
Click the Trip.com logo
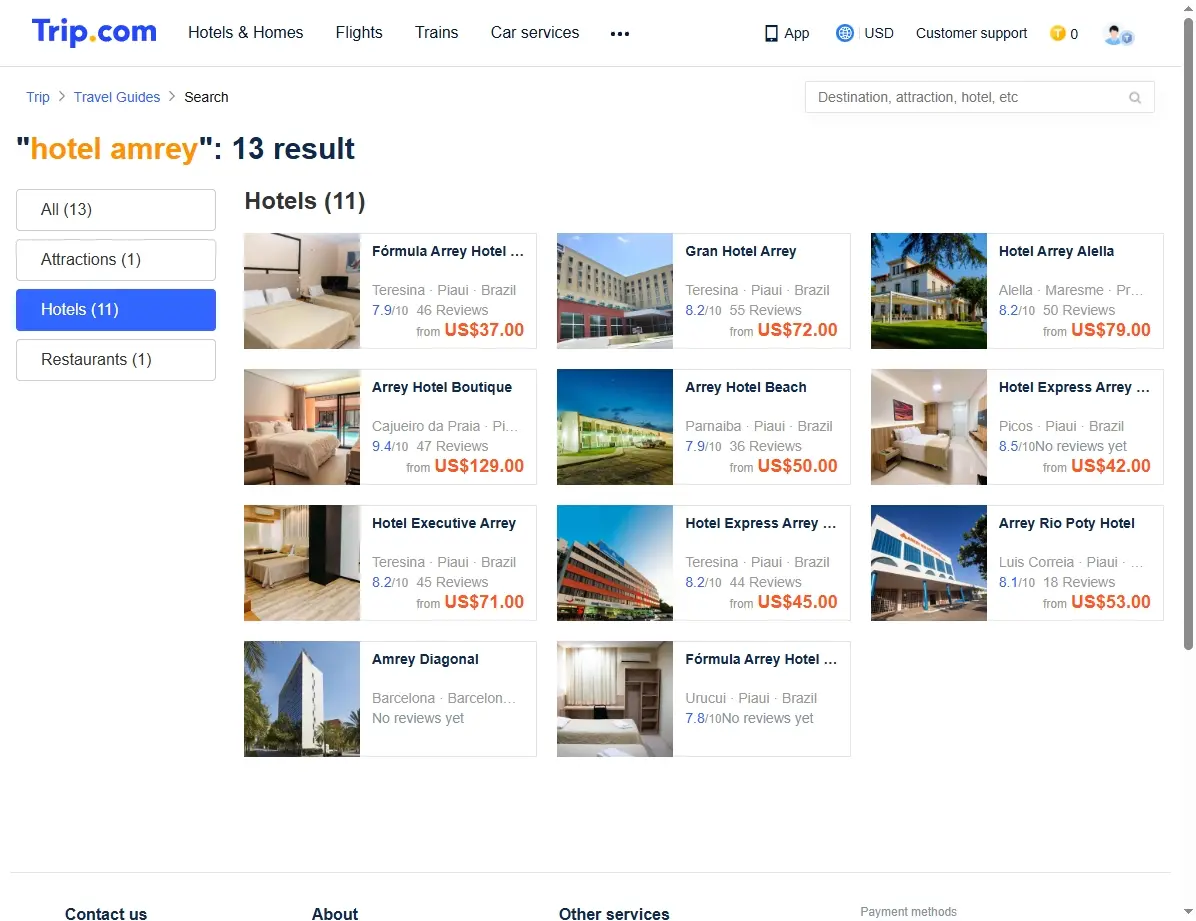[x=94, y=32]
